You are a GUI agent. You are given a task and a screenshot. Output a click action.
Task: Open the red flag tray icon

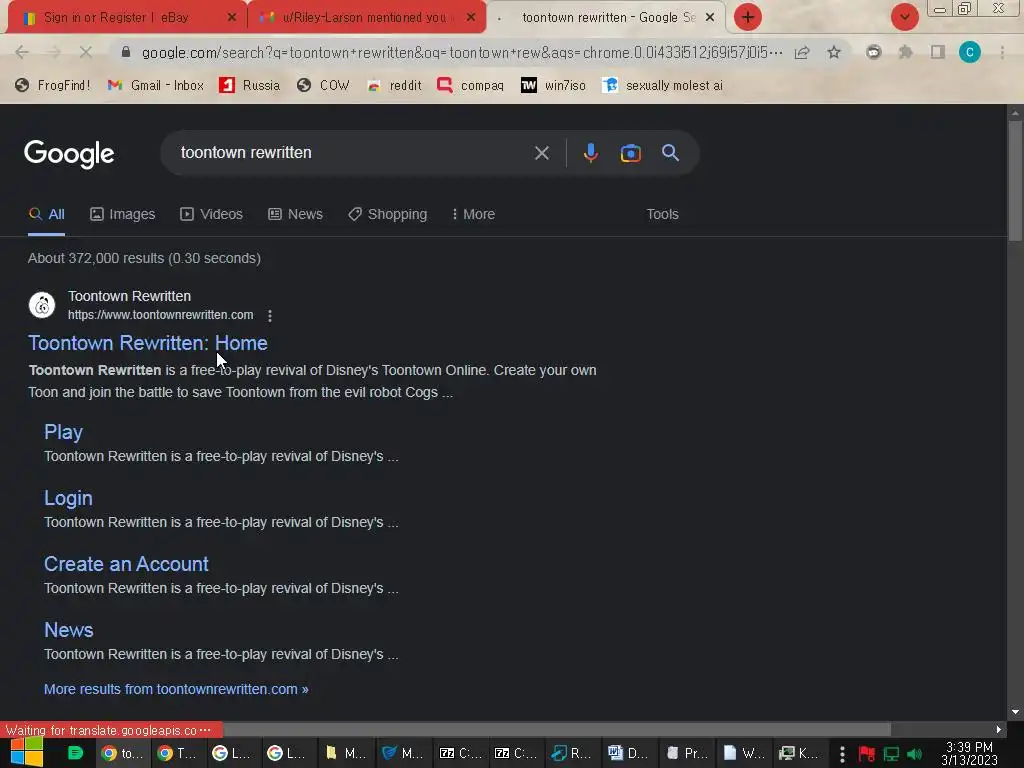867,754
